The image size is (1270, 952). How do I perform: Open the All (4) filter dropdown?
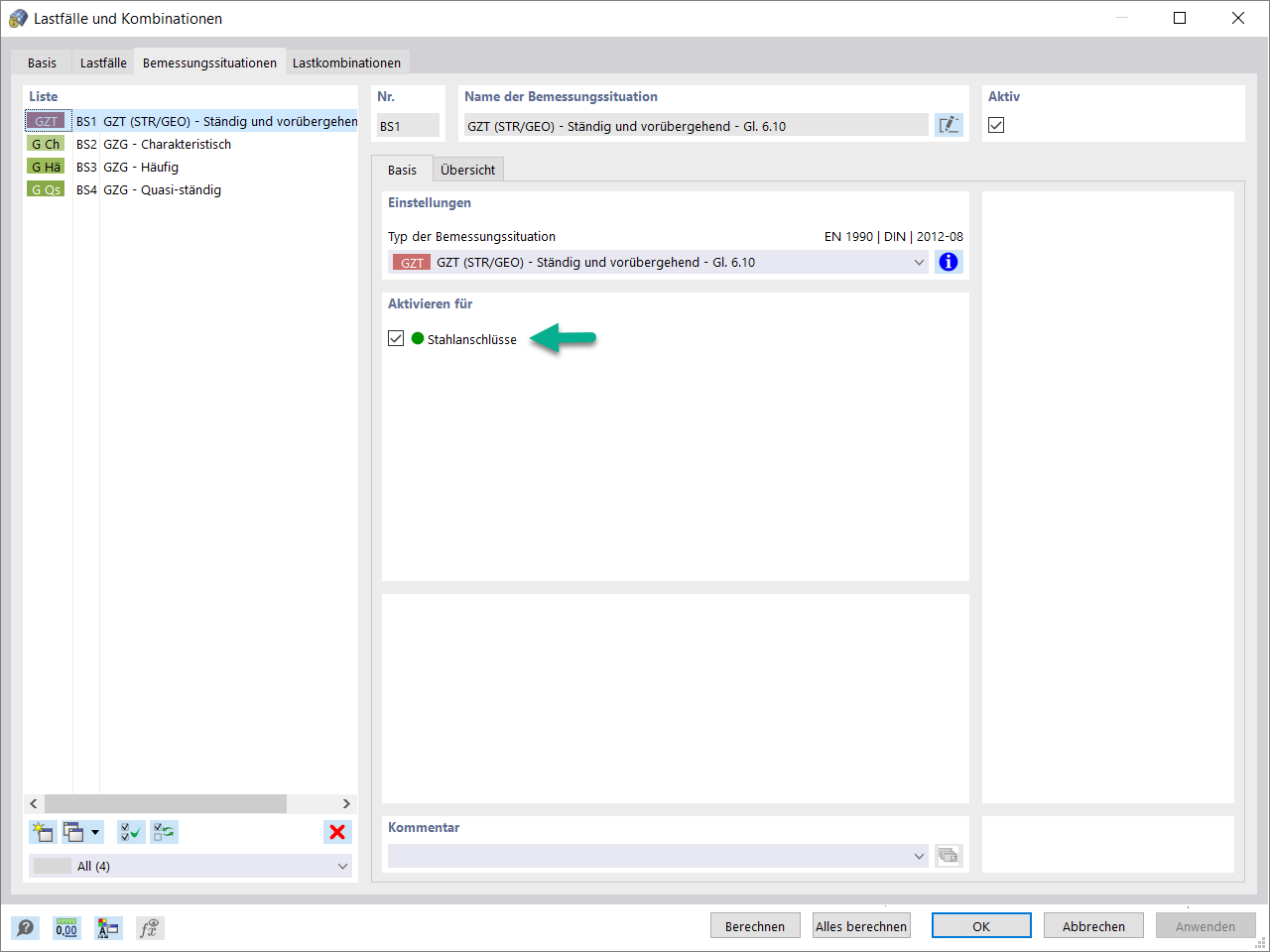point(190,866)
